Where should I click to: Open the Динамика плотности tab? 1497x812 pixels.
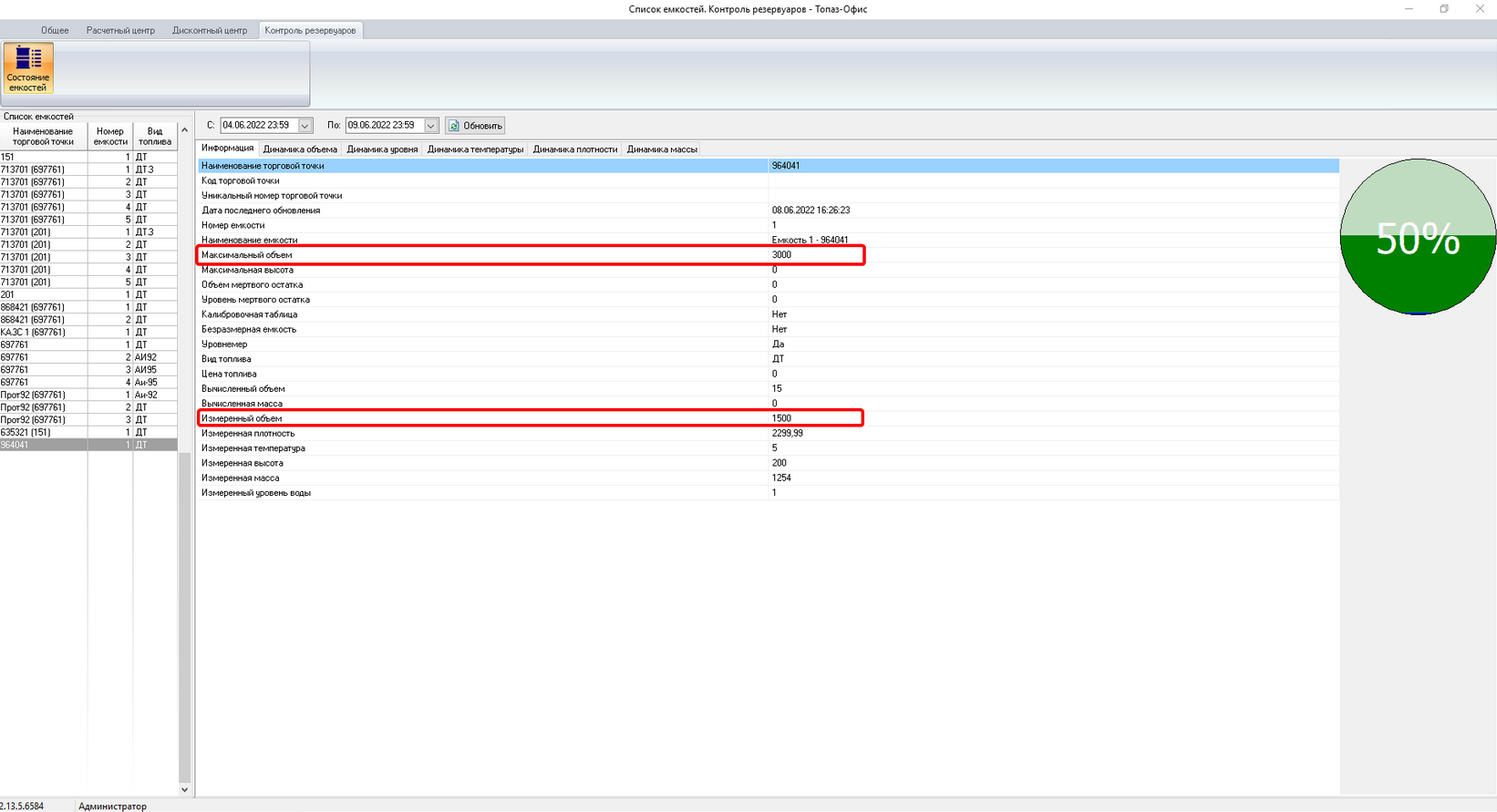(575, 149)
